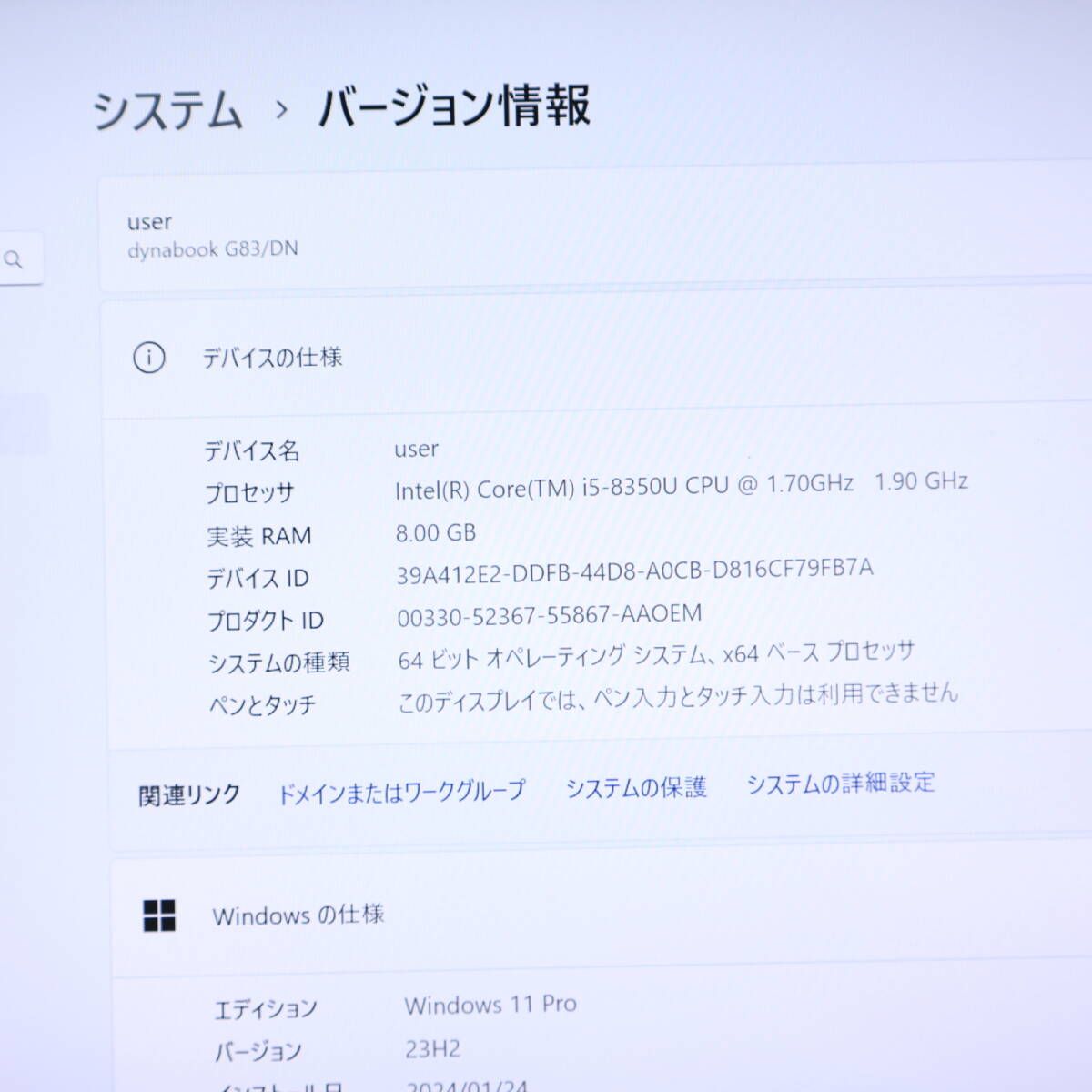Click the search magnifier icon in sidebar
The image size is (1092, 1092).
[13, 260]
